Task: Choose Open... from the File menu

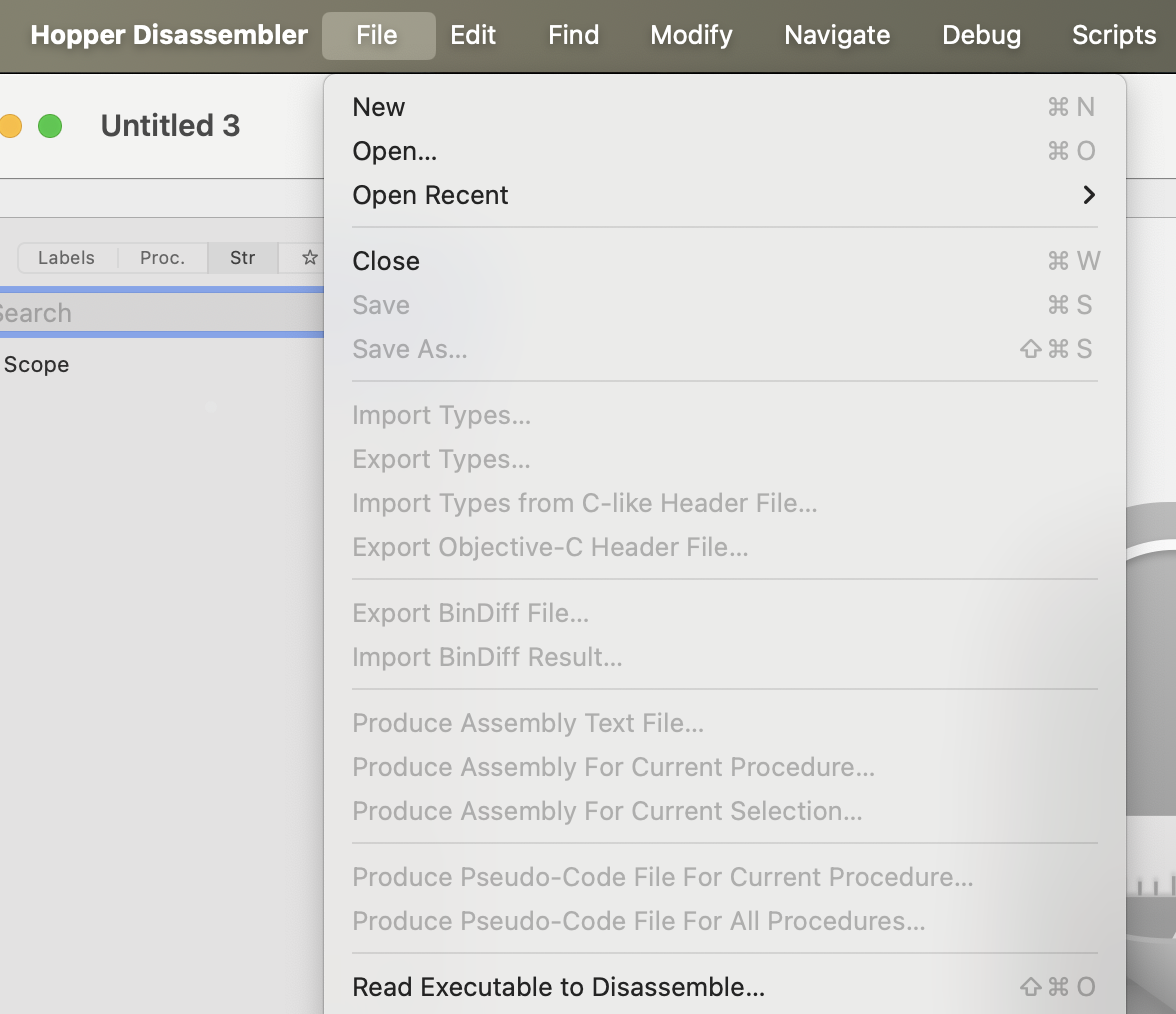Action: [724, 151]
